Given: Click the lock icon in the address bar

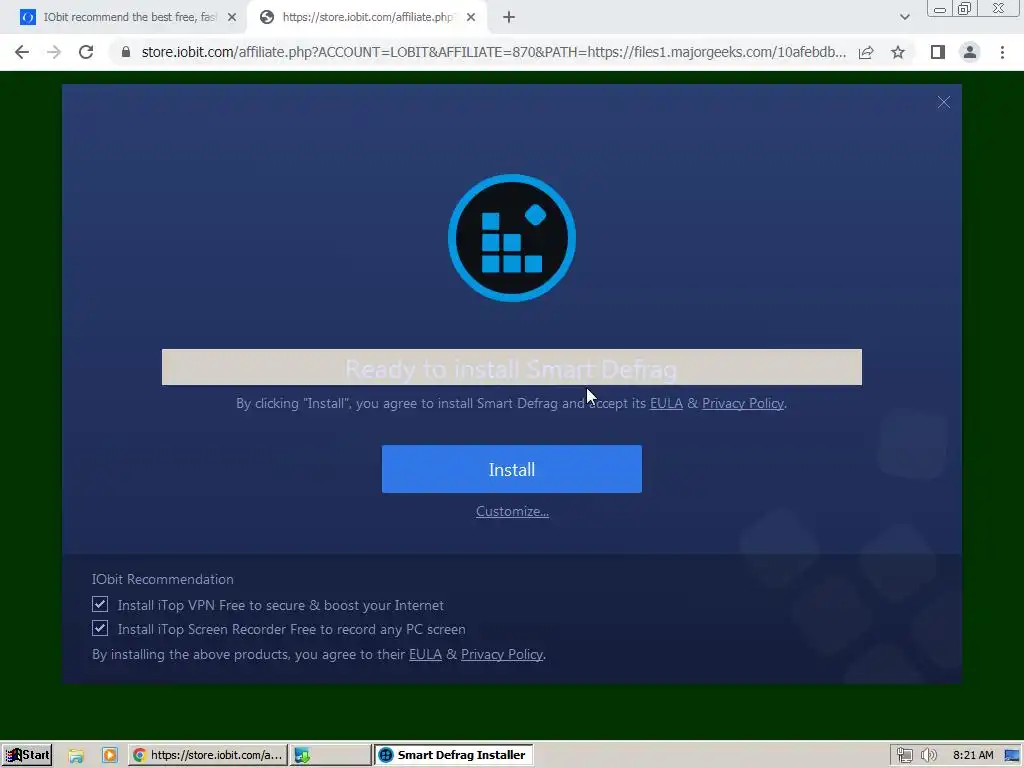Looking at the screenshot, I should tap(126, 52).
